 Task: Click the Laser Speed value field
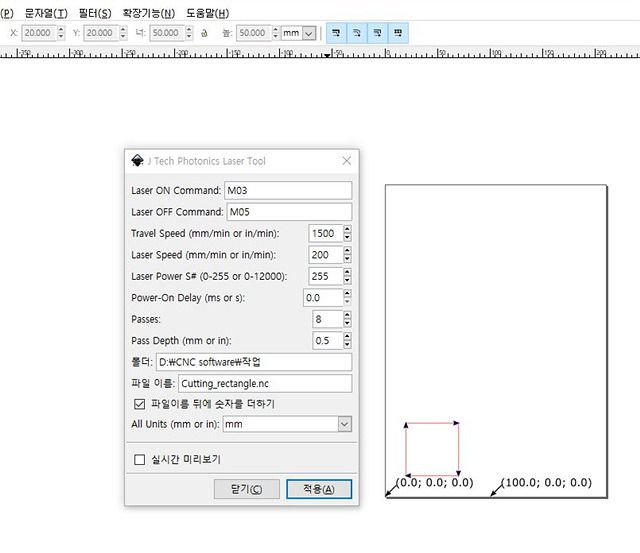coord(325,255)
